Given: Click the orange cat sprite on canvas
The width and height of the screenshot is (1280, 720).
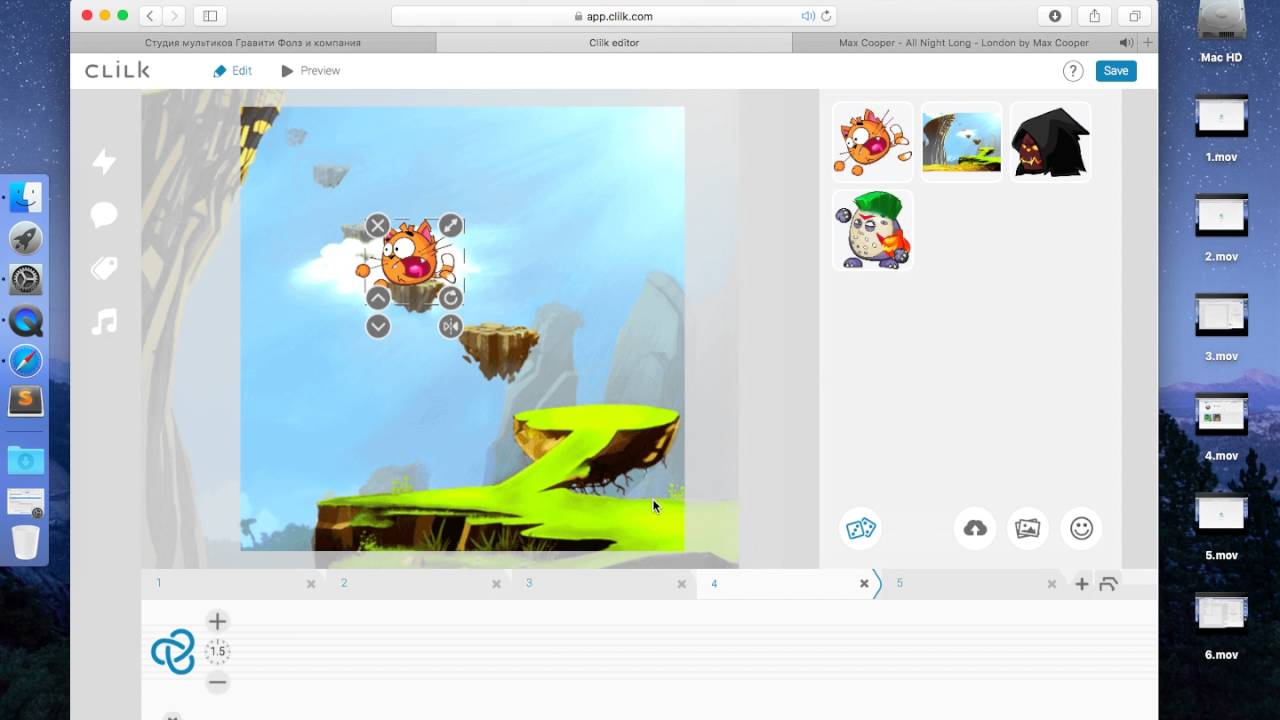Looking at the screenshot, I should (411, 258).
